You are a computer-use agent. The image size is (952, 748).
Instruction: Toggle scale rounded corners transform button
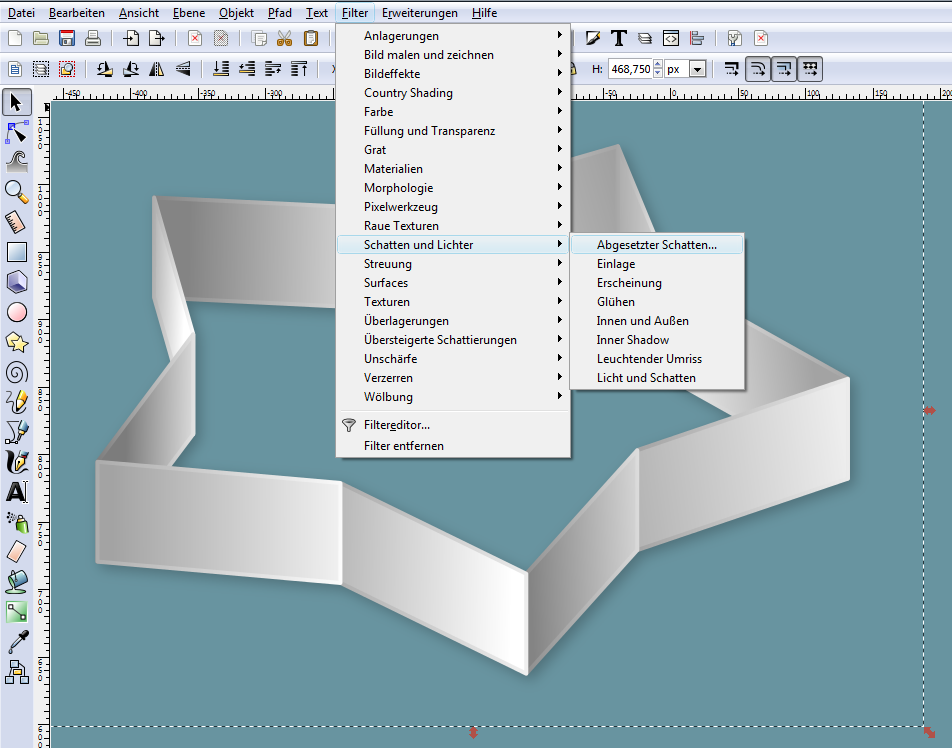click(759, 69)
